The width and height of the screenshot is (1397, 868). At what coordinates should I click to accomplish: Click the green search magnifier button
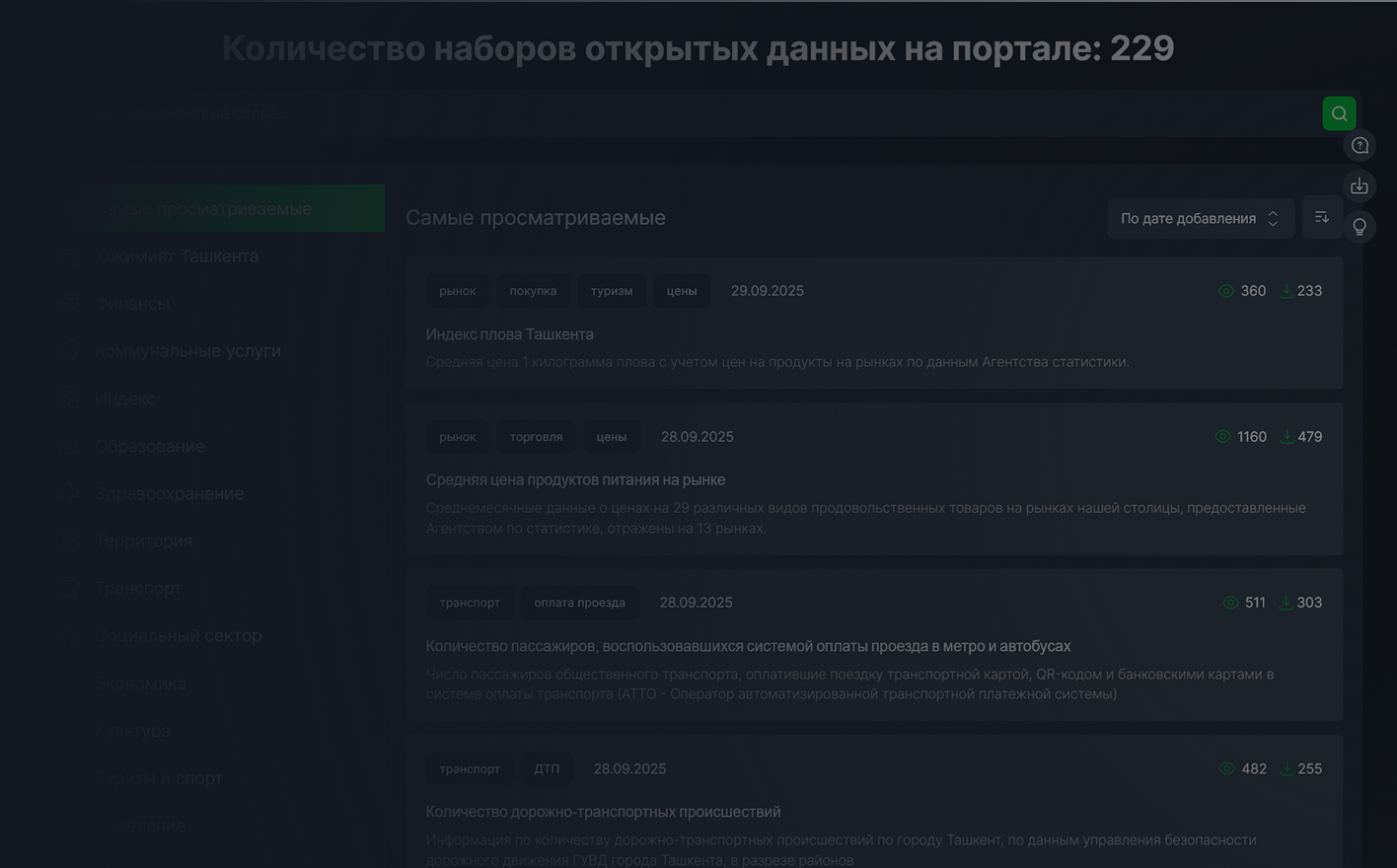pyautogui.click(x=1339, y=113)
